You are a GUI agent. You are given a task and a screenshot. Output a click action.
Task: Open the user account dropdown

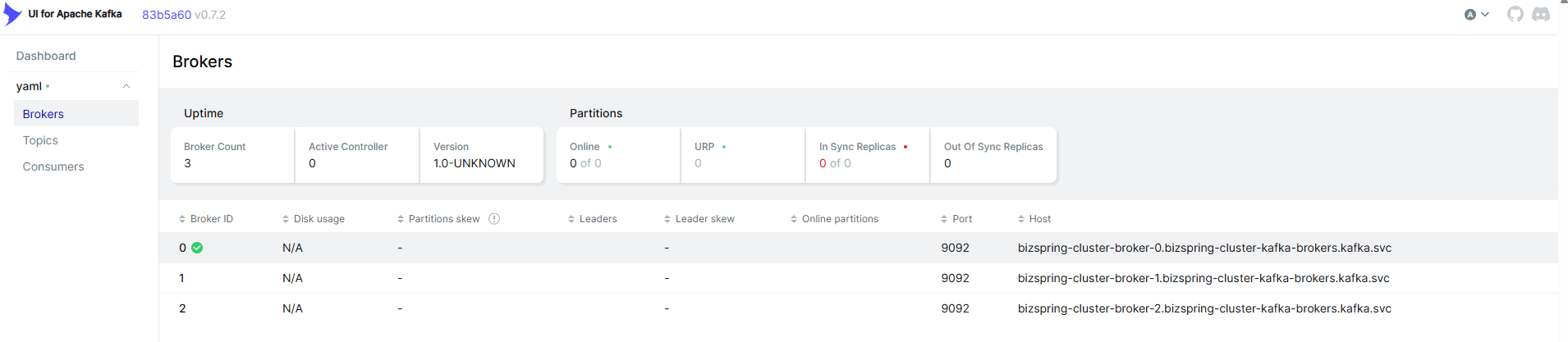[x=1476, y=14]
